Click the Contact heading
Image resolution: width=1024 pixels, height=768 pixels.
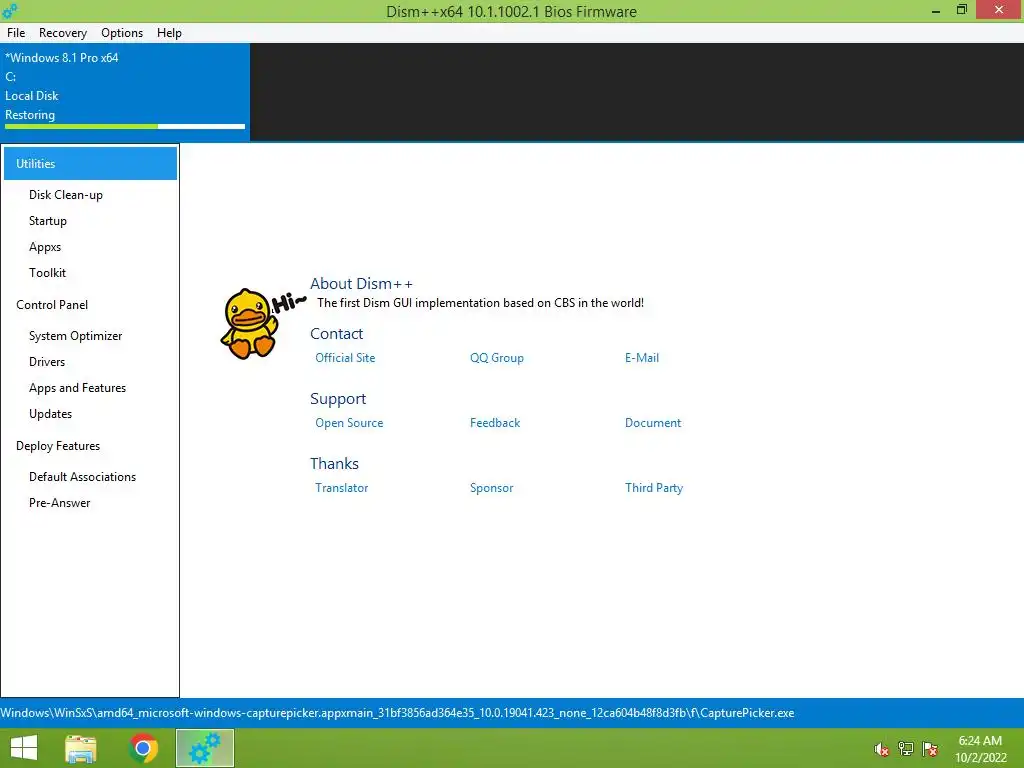(336, 334)
